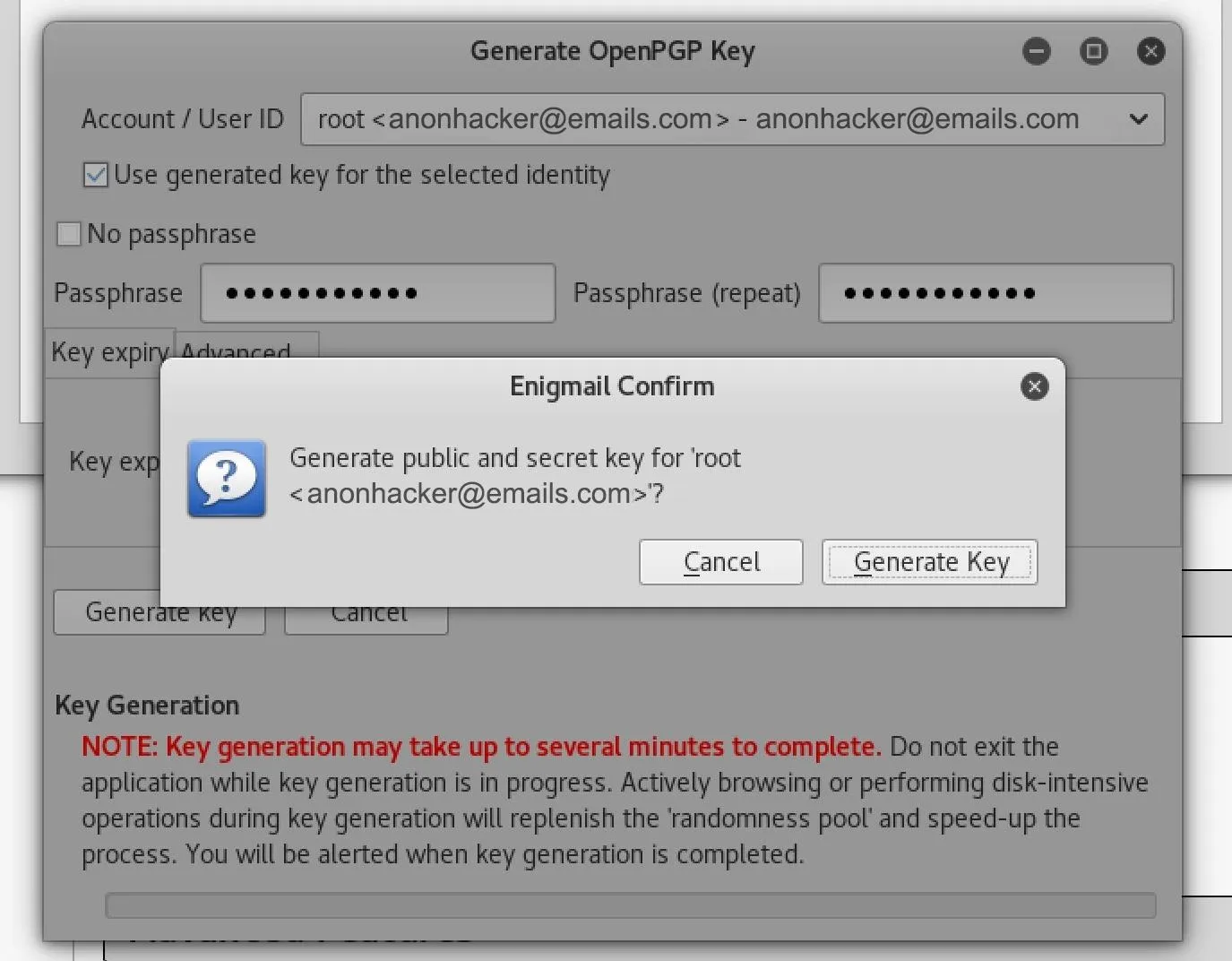This screenshot has width=1232, height=961.
Task: Click the Account / User ID label
Action: [182, 119]
